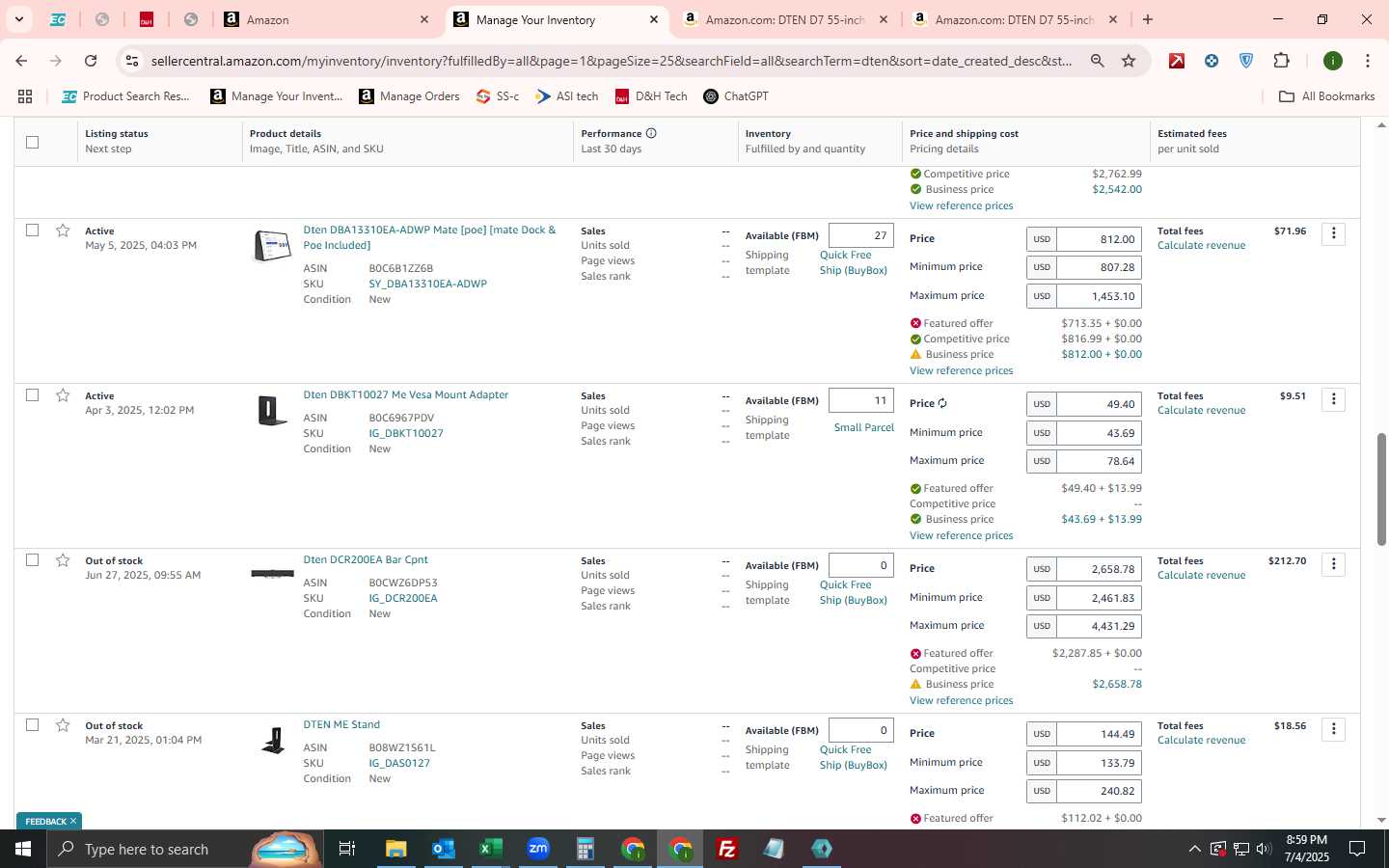The height and width of the screenshot is (868, 1389).
Task: Open the ChatGPT bookmark
Action: pos(736,96)
